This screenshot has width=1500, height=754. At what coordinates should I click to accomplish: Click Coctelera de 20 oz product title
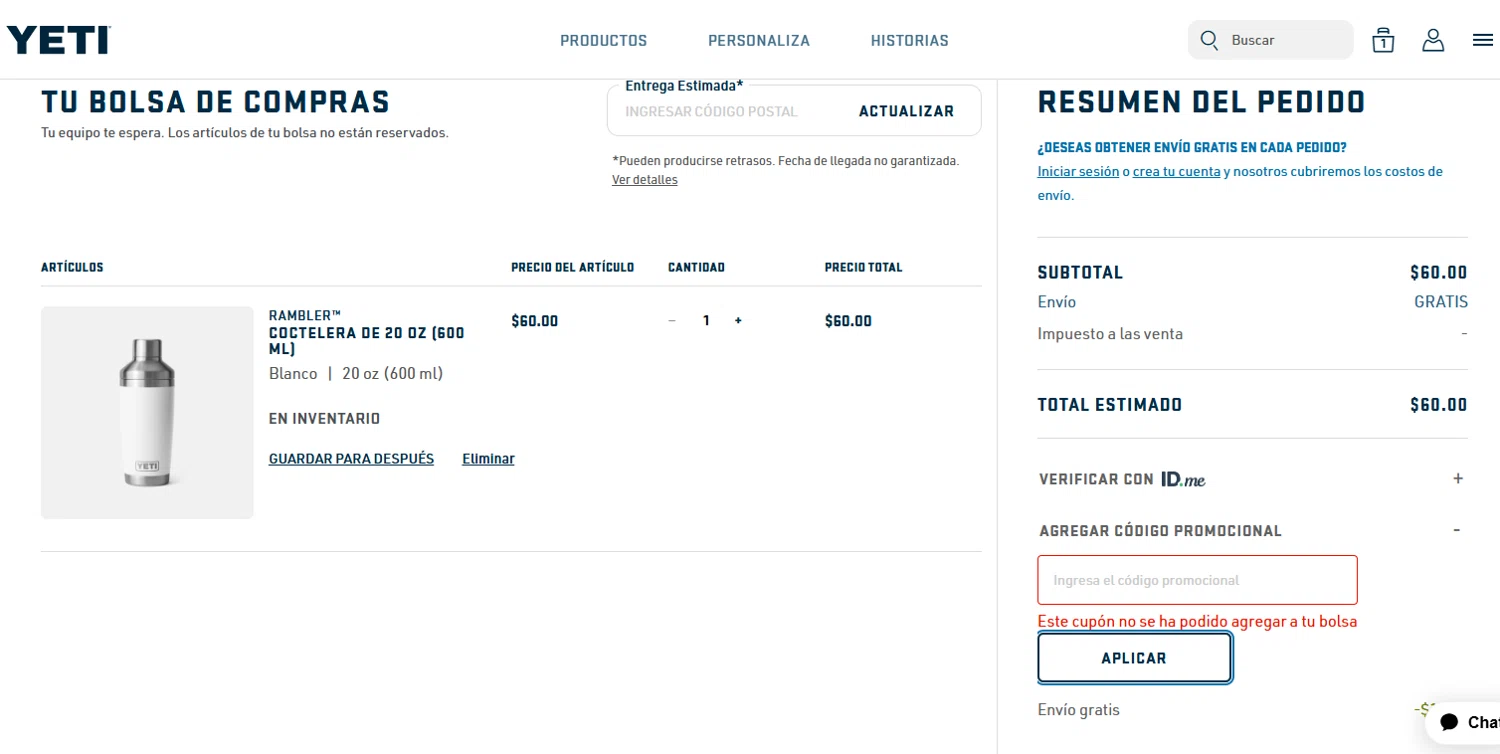pyautogui.click(x=367, y=341)
